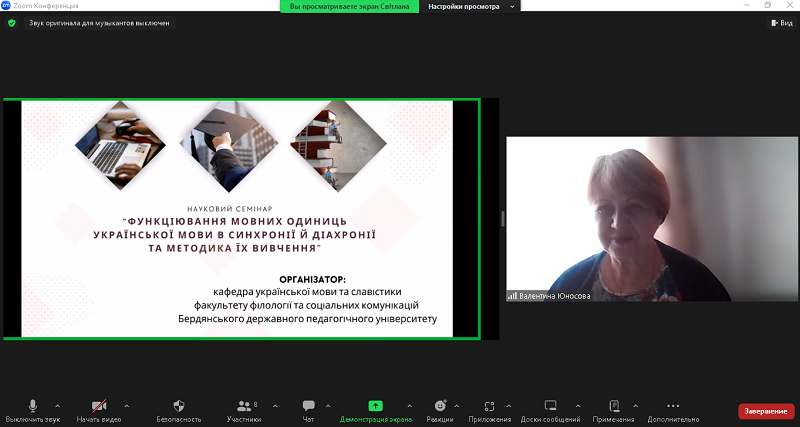Mute the microphone using Выключить звук
The image size is (800, 427).
point(32,406)
